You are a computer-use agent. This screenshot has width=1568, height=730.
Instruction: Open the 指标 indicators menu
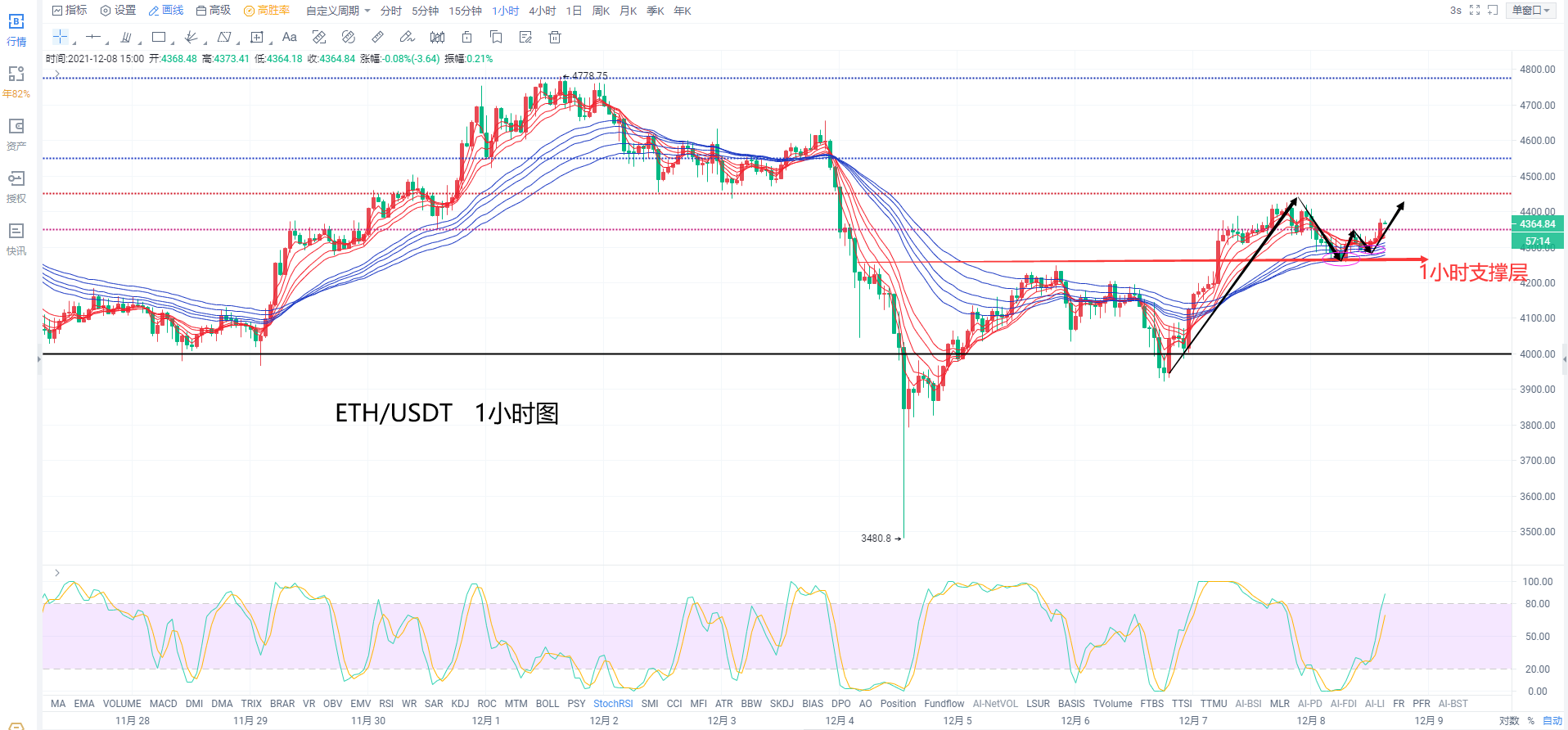tap(70, 11)
